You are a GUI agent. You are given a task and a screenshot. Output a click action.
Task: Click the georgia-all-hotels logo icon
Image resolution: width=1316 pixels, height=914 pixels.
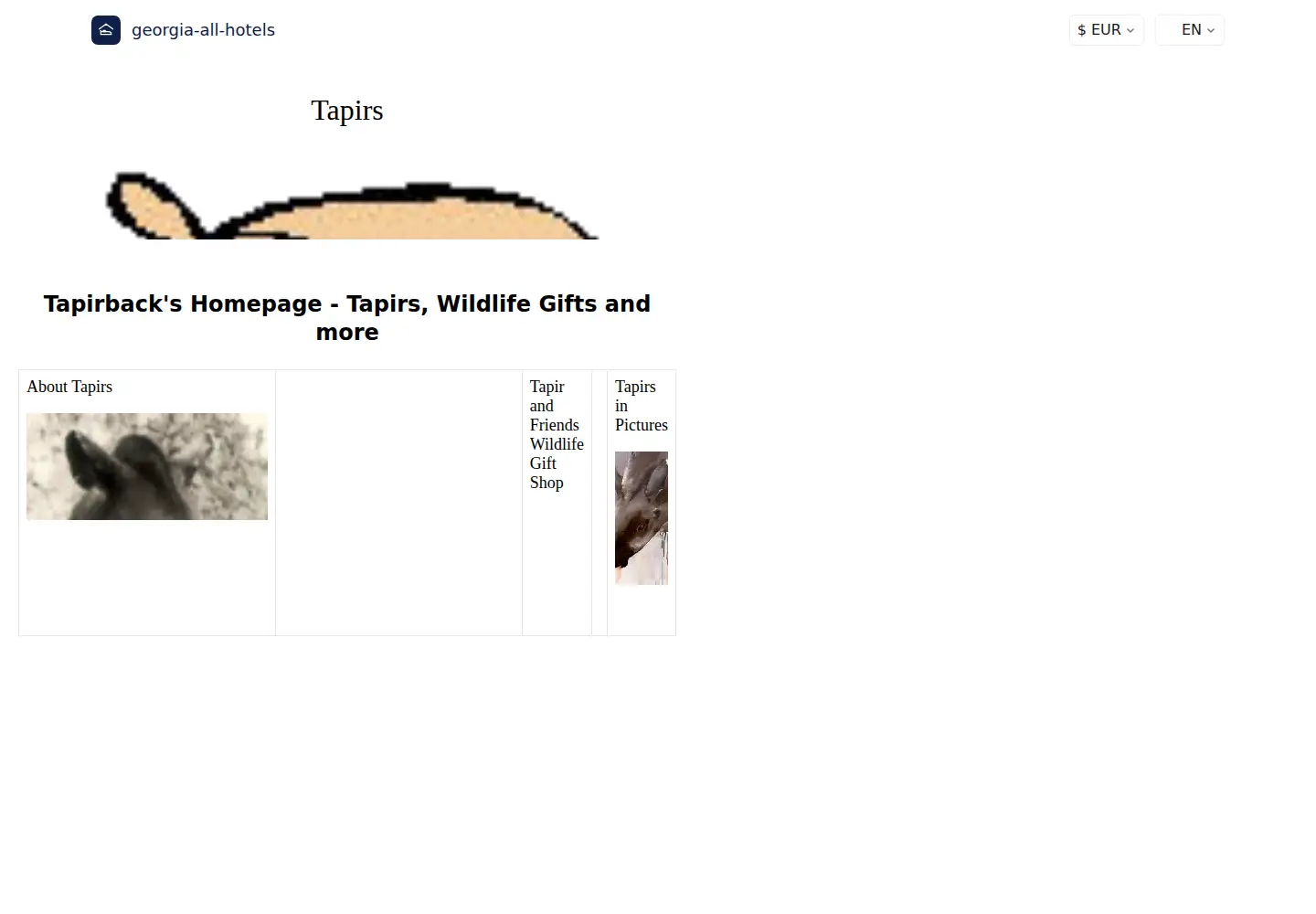click(x=106, y=30)
